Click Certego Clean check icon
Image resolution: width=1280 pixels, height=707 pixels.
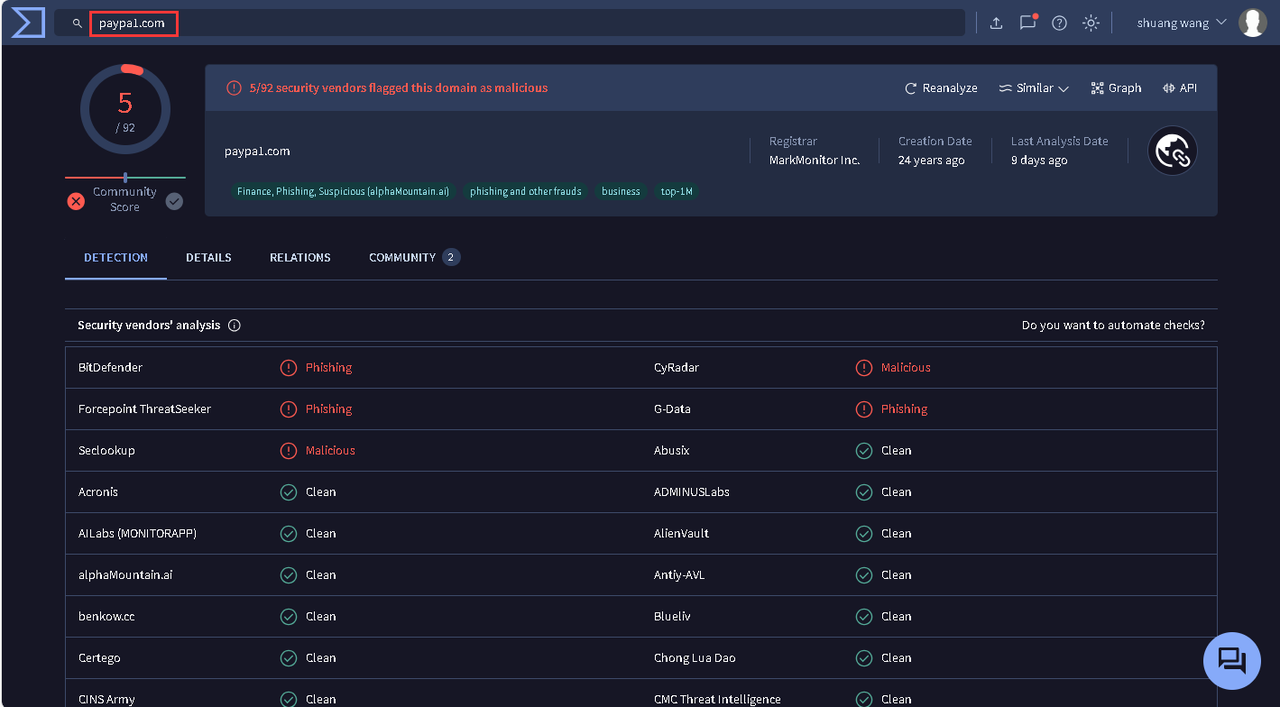[x=288, y=658]
